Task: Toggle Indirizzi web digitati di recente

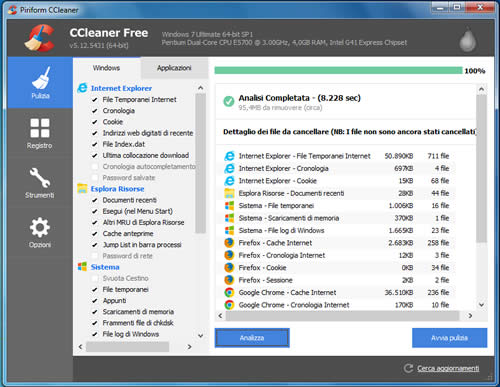Action: [95, 133]
